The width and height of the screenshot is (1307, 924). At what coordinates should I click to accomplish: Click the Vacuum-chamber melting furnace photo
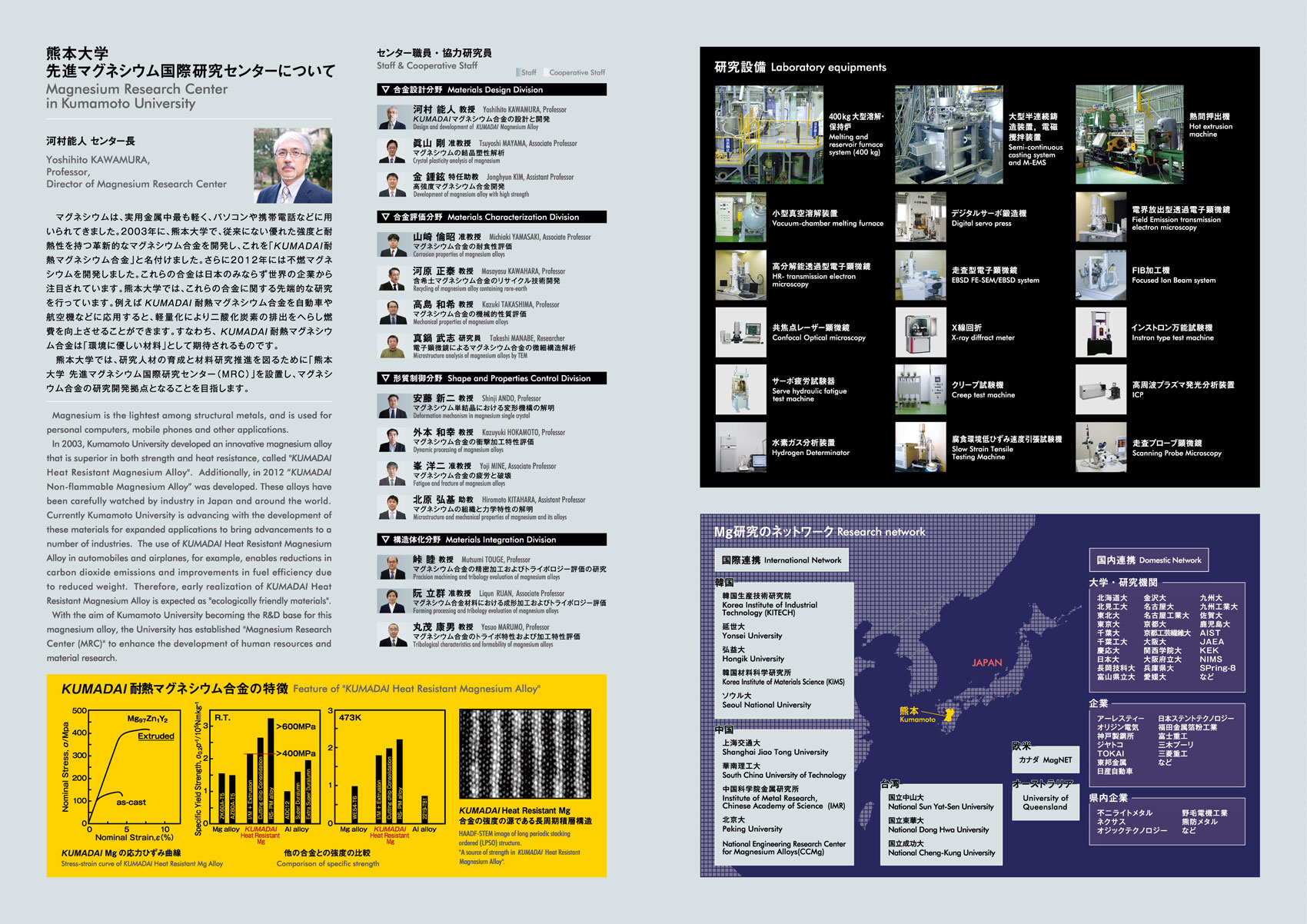(740, 218)
